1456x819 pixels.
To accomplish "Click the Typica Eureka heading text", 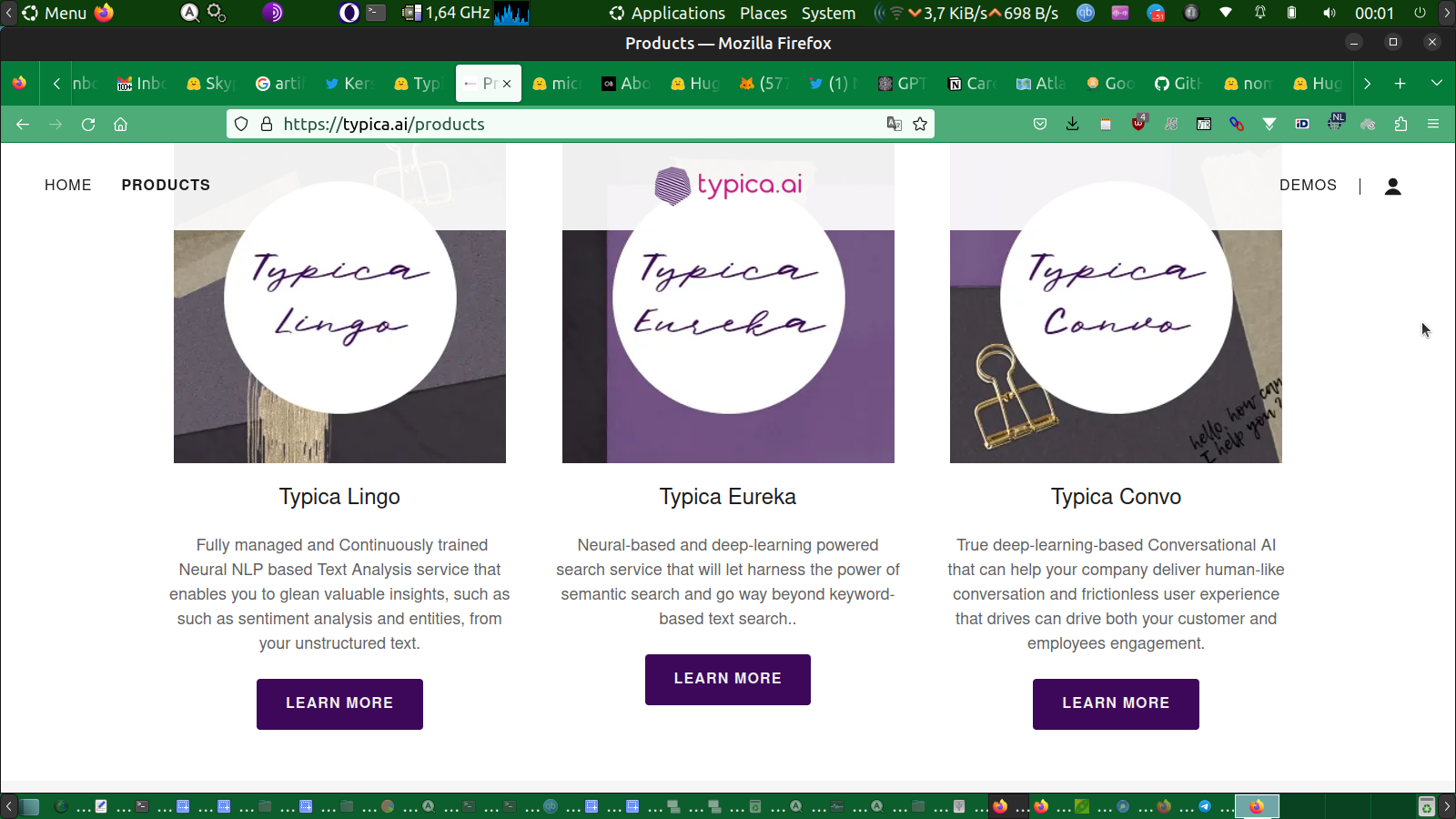I will pyautogui.click(x=728, y=497).
